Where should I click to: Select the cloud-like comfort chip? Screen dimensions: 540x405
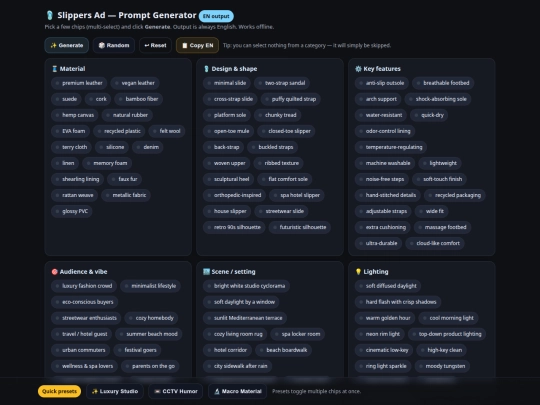435,243
